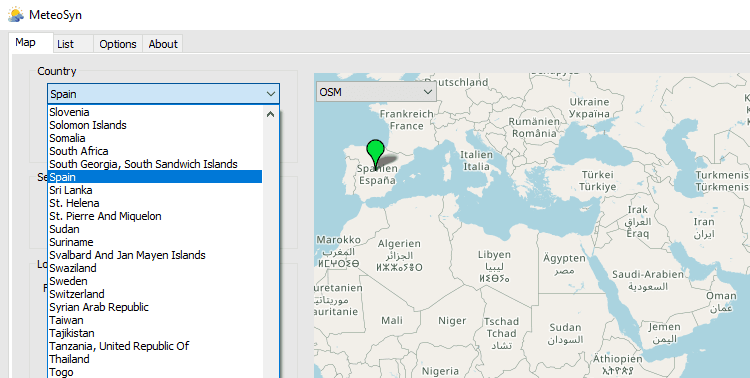Select Svalbard And Jan Mayen Islands
This screenshot has height=378, width=750.
155,255
